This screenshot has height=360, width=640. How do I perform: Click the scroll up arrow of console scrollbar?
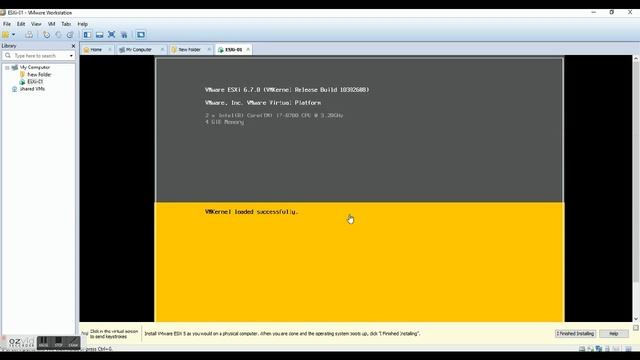(x=636, y=59)
